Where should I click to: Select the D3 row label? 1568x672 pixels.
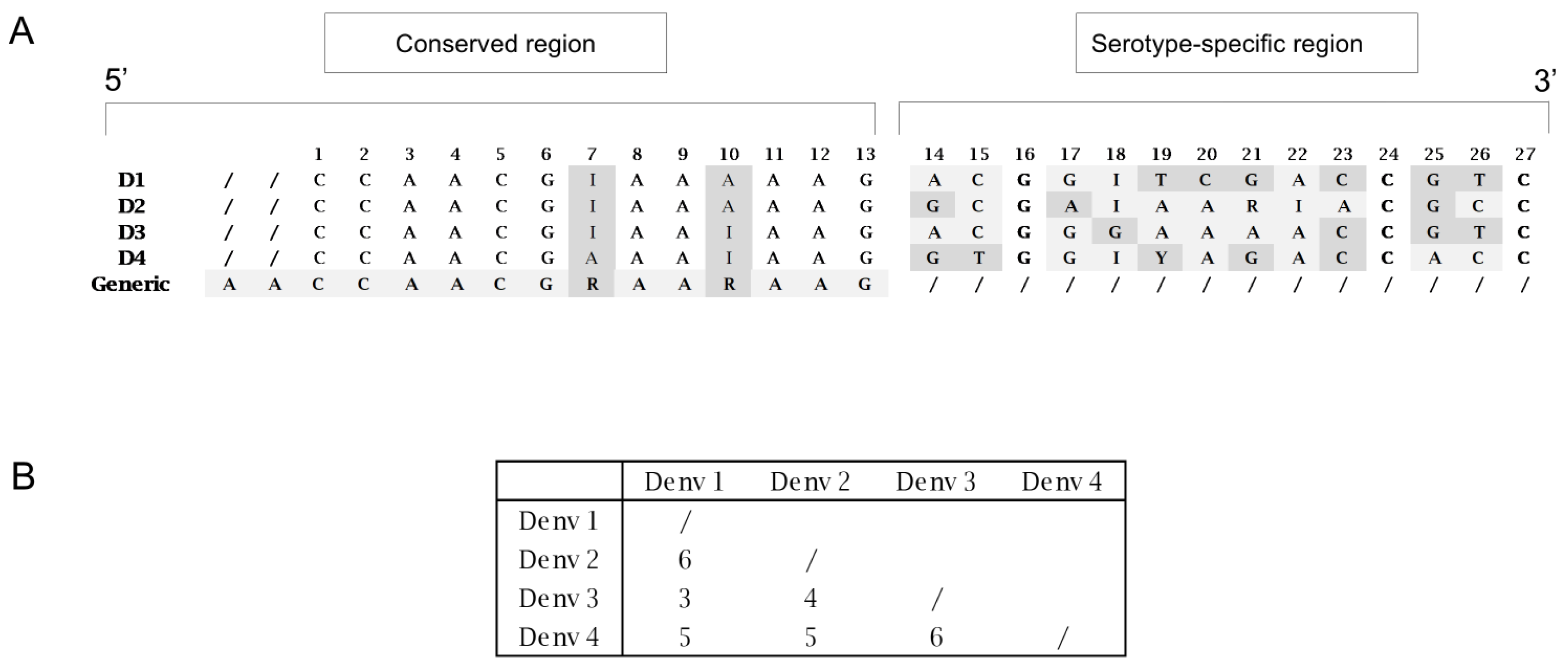click(131, 232)
